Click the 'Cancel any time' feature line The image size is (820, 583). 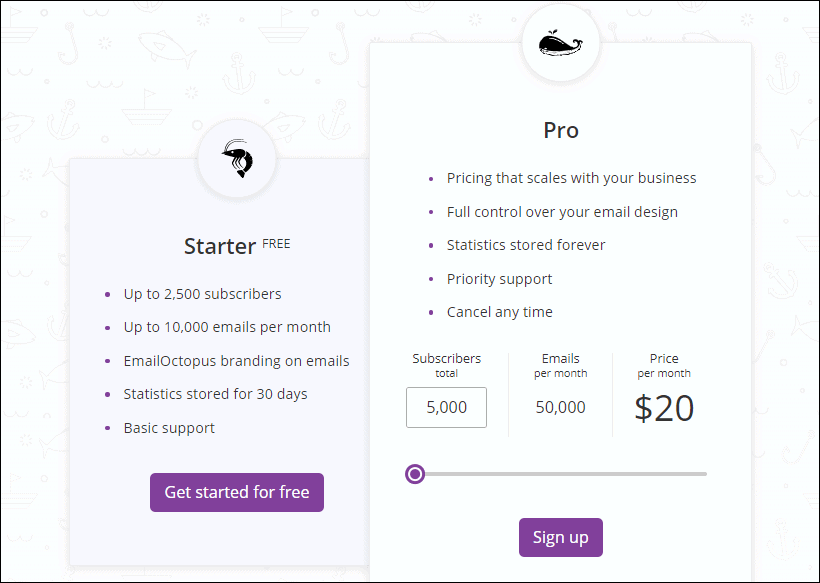click(x=499, y=312)
